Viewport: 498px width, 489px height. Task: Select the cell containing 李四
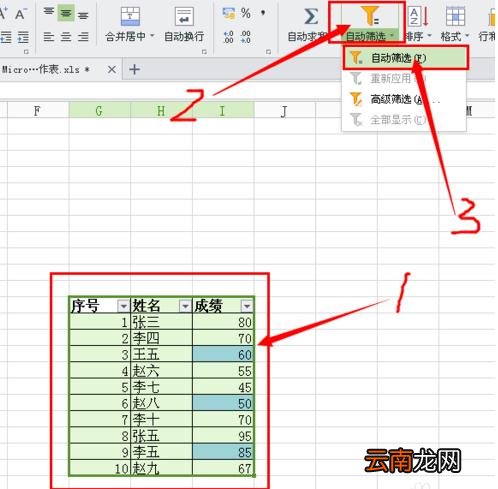click(161, 338)
